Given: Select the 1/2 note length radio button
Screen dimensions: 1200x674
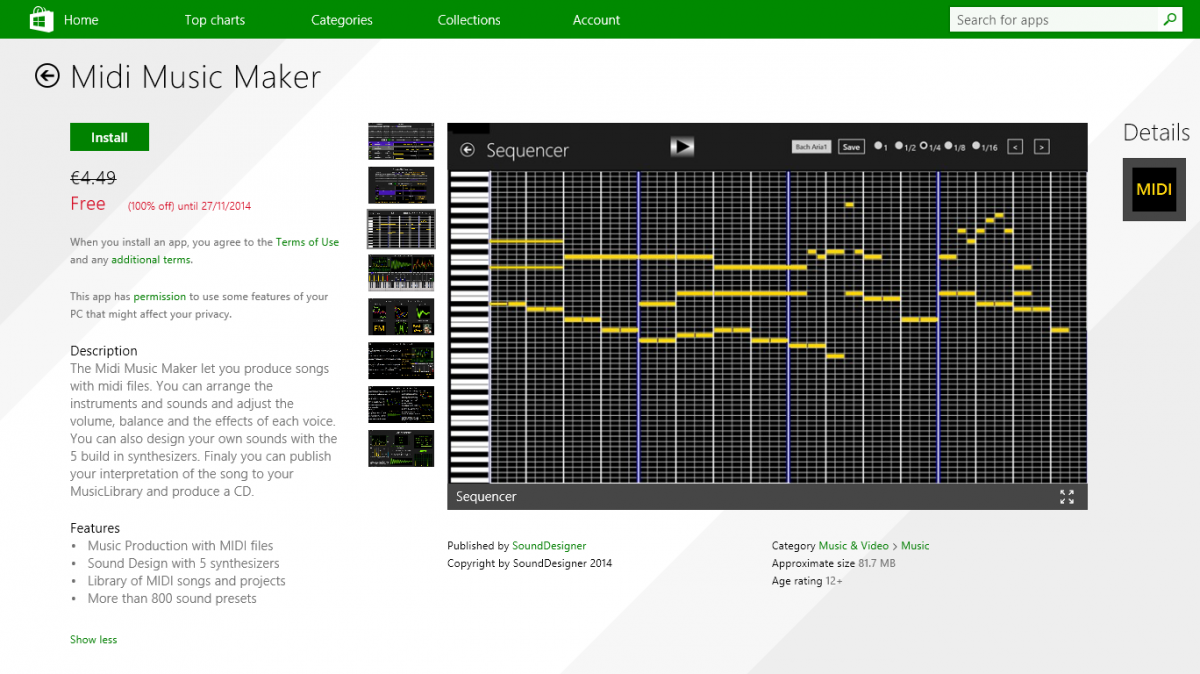Looking at the screenshot, I should pos(900,146).
